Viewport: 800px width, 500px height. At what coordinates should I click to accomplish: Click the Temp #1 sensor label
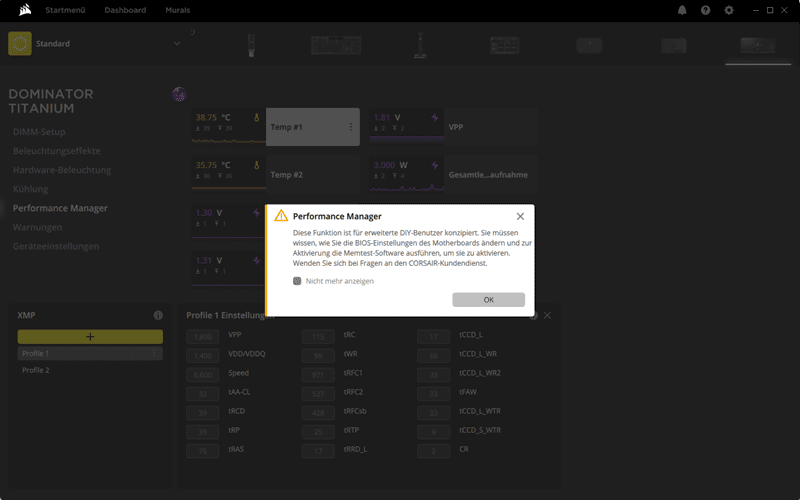286,127
